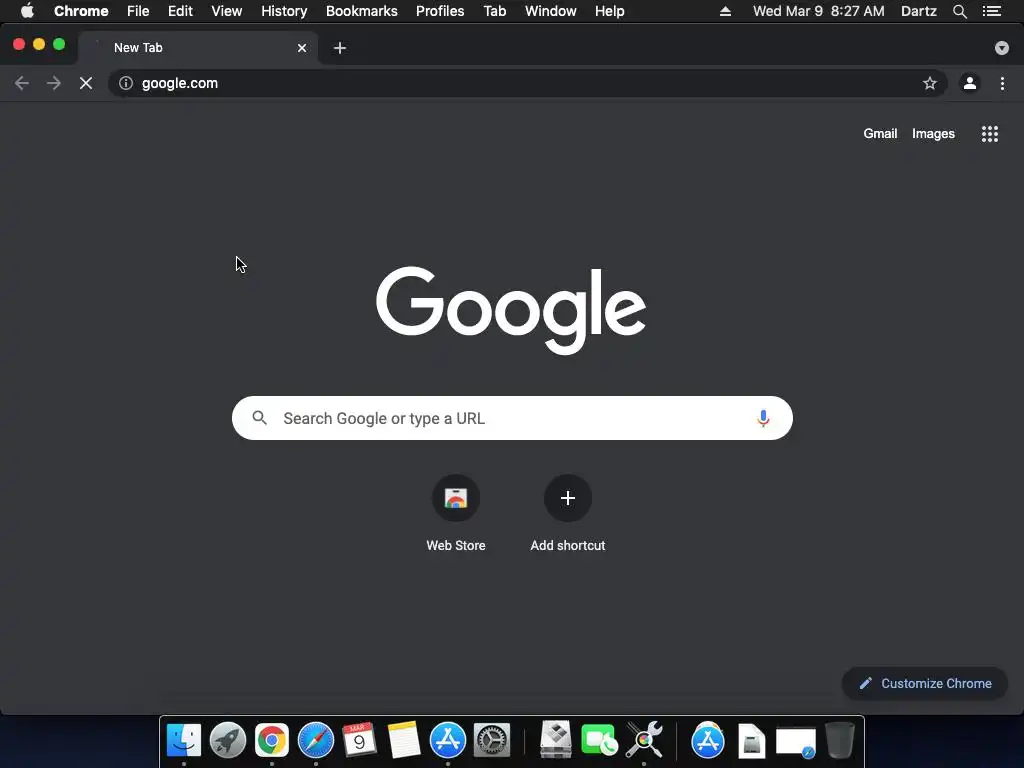Open the Edit menu
The image size is (1024, 768).
180,11
